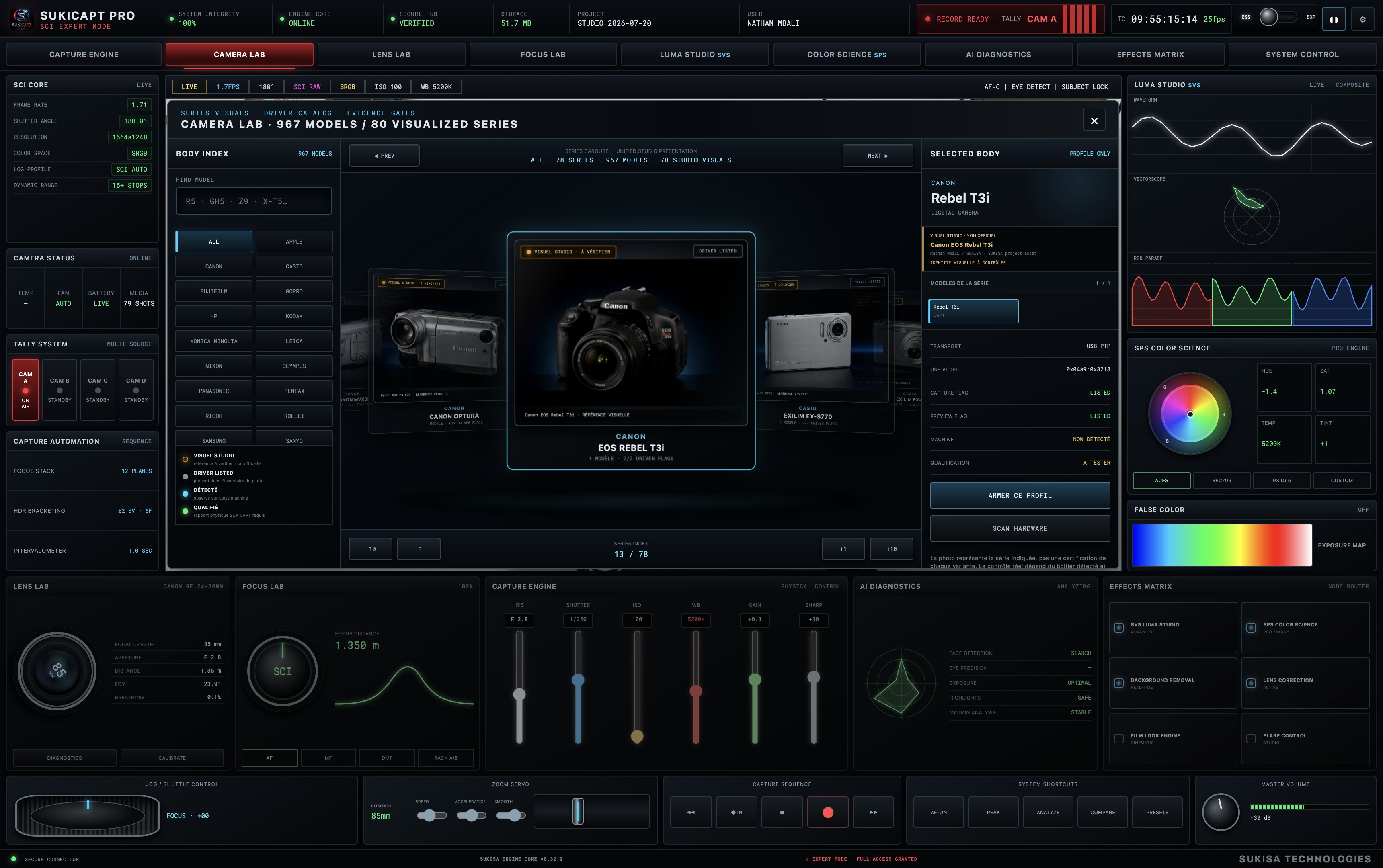This screenshot has height=868, width=1383.
Task: Toggle zoom servo Smooth switch
Action: pyautogui.click(x=511, y=815)
